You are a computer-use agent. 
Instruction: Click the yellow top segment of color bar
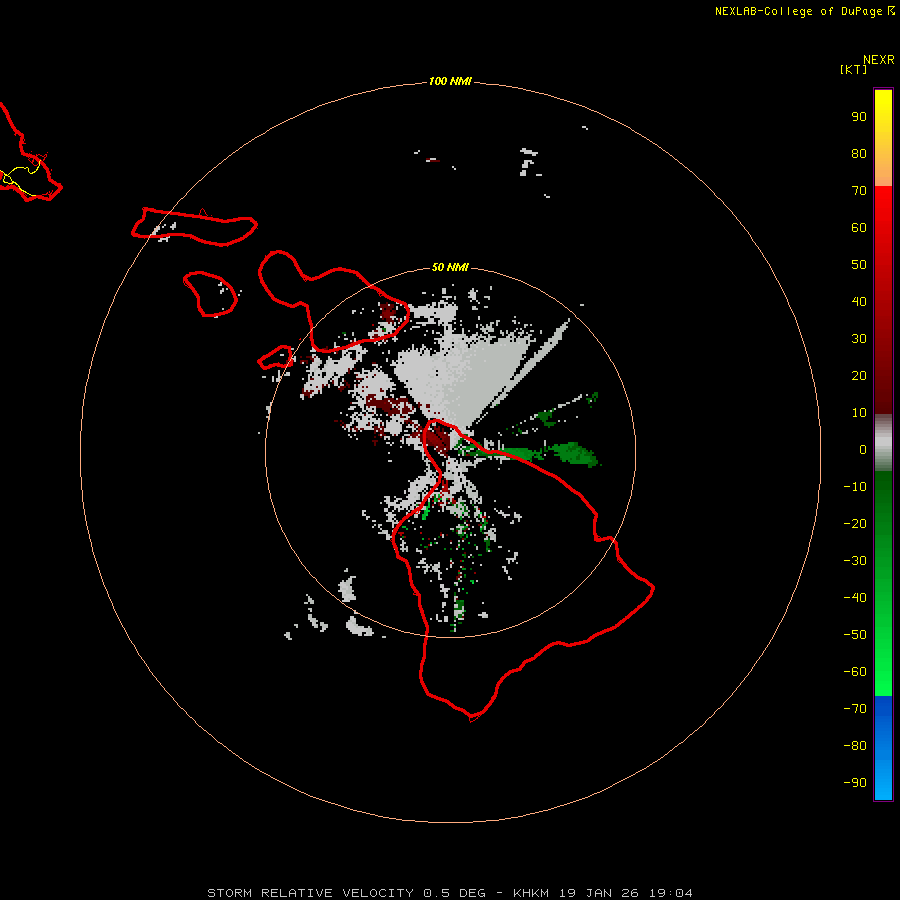click(x=883, y=138)
